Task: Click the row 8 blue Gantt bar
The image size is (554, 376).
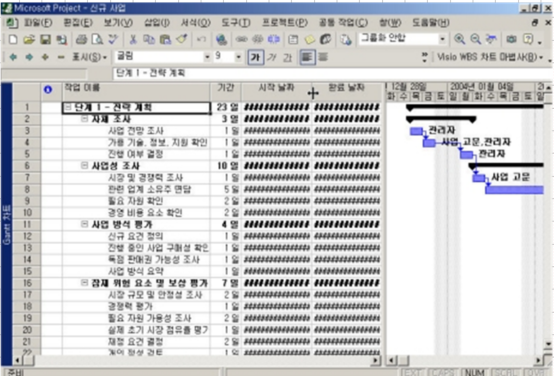Action: coord(514,190)
